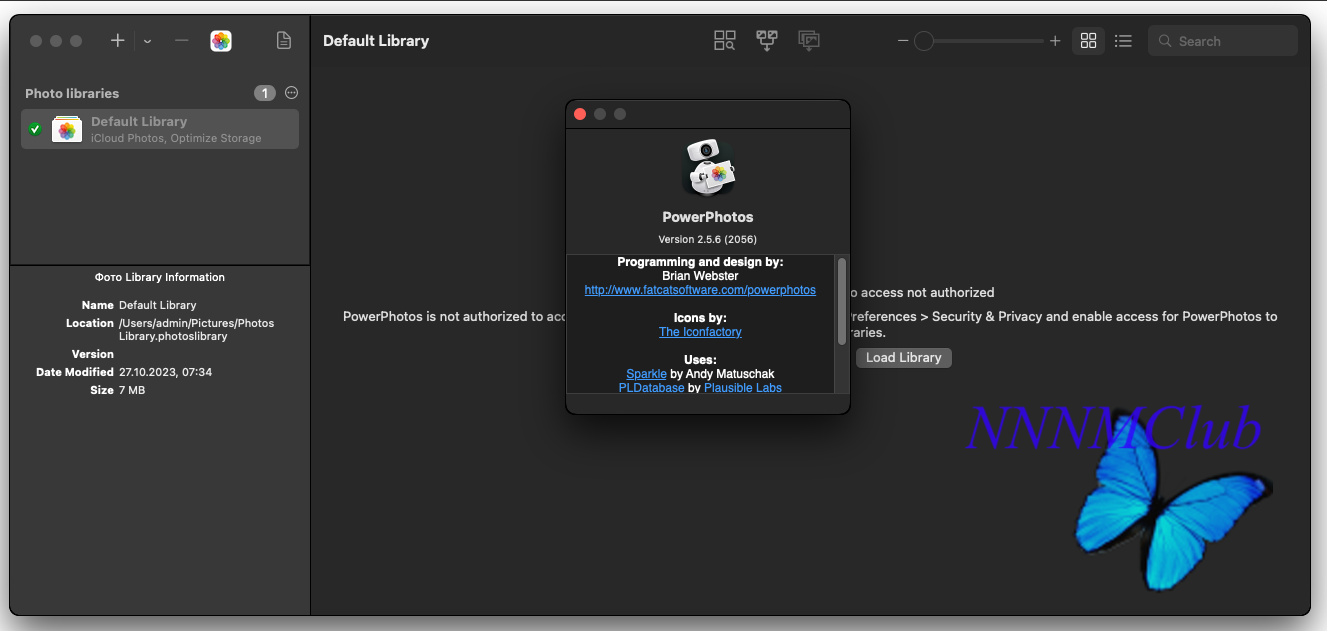Image resolution: width=1327 pixels, height=631 pixels.
Task: Toggle Default Library checkbox in sidebar
Action: [x=35, y=129]
